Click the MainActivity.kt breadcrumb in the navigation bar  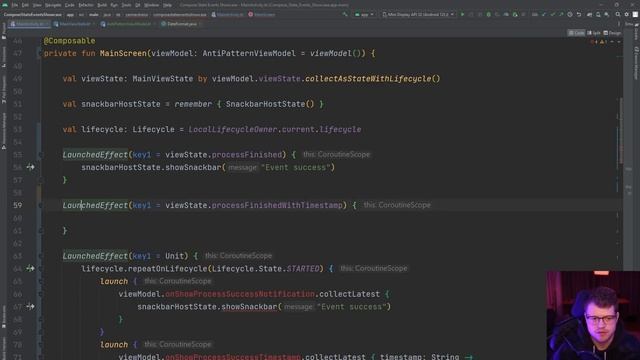tap(228, 15)
